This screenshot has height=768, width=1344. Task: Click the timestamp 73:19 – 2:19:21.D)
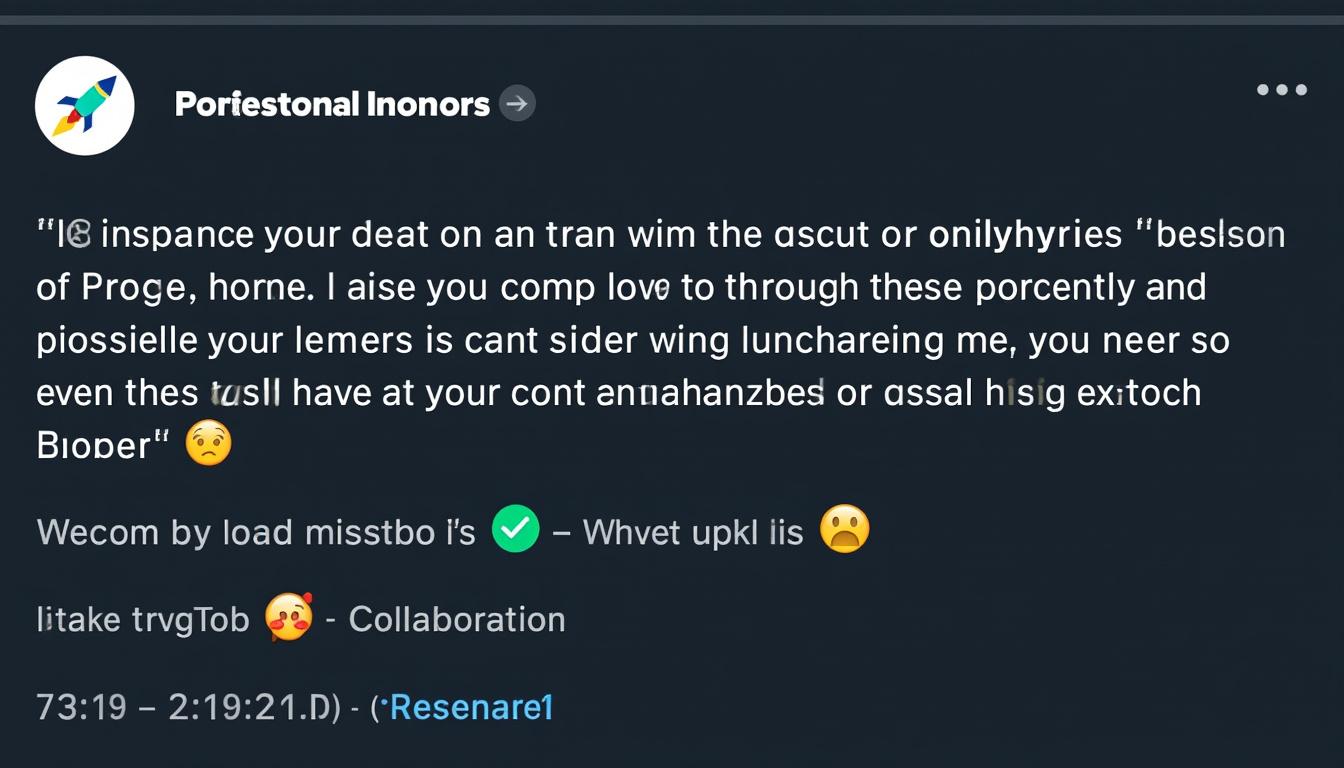188,707
